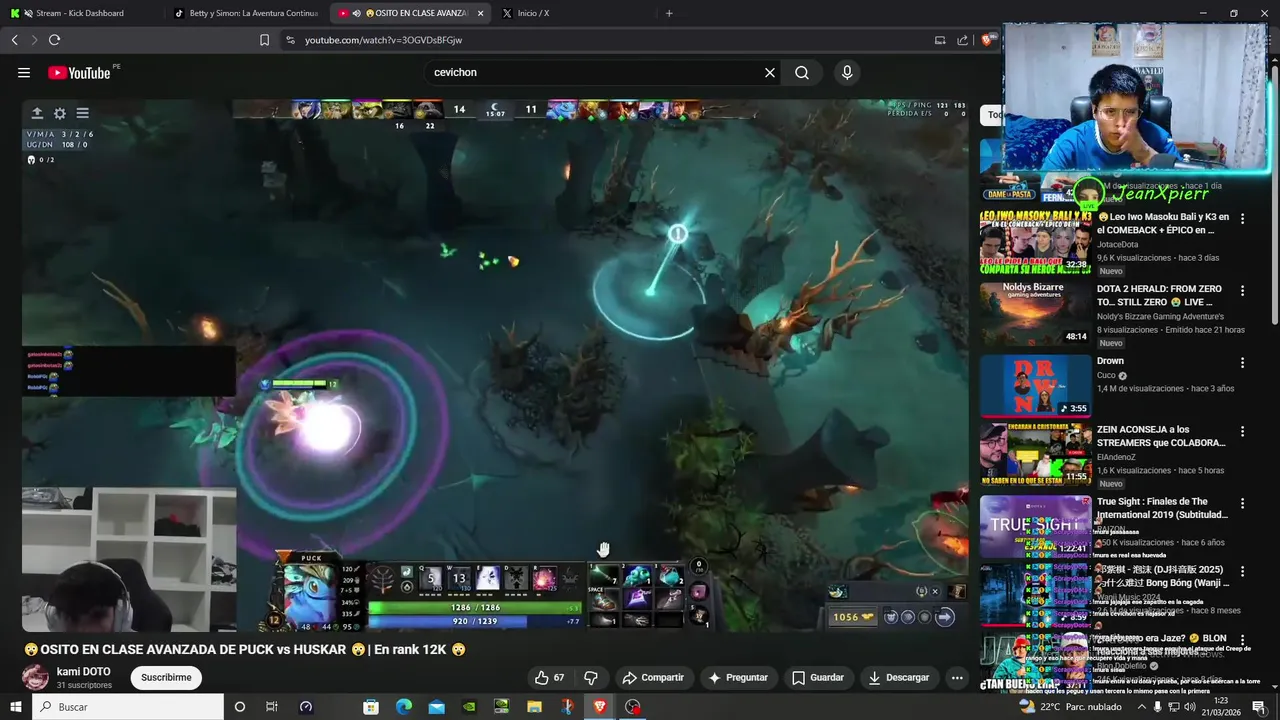Image resolution: width=1280 pixels, height=720 pixels.
Task: Start voice search with the microphone icon
Action: (847, 72)
